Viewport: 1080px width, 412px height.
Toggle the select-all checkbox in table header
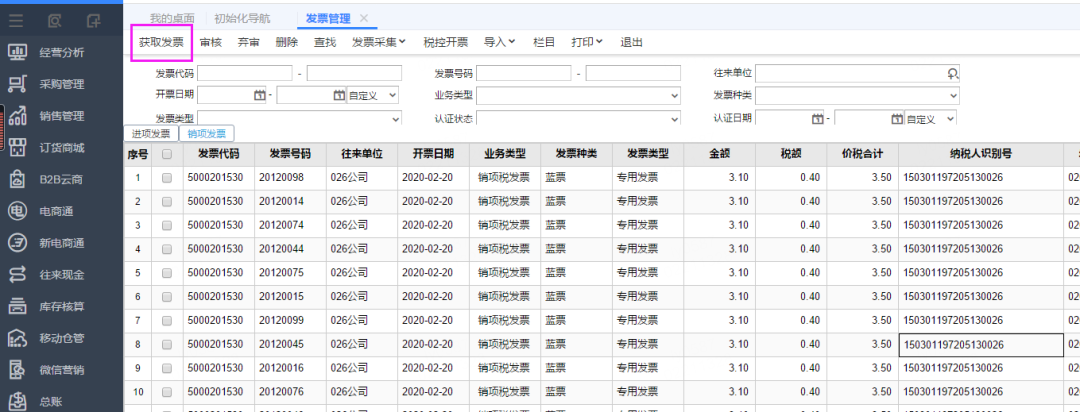[167, 154]
